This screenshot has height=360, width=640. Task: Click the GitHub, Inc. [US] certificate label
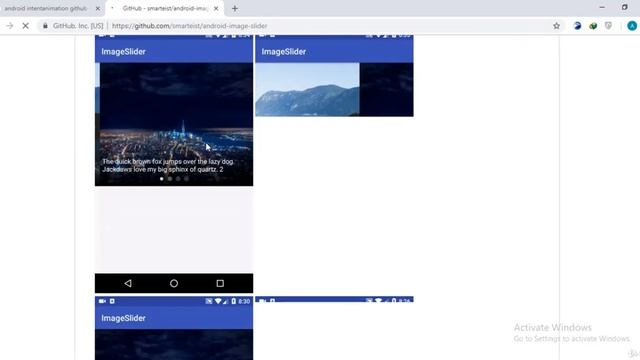(78, 26)
